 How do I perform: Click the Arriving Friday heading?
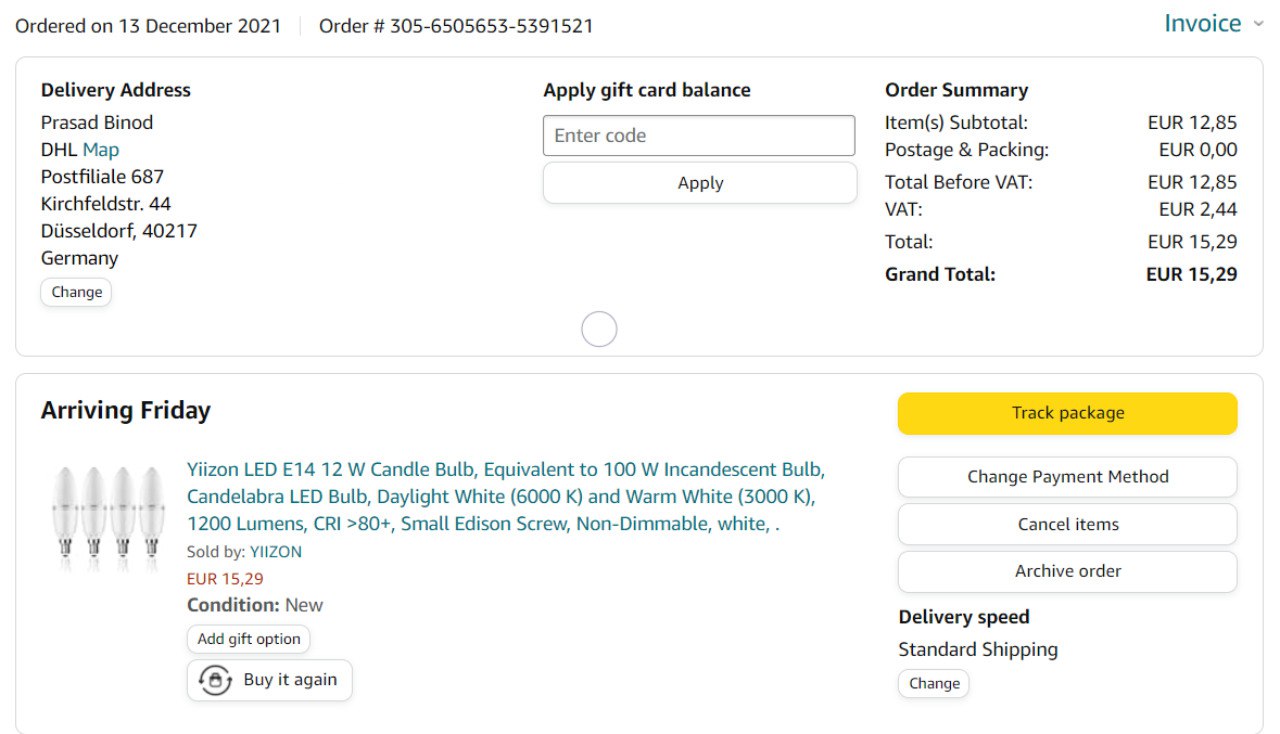[126, 411]
